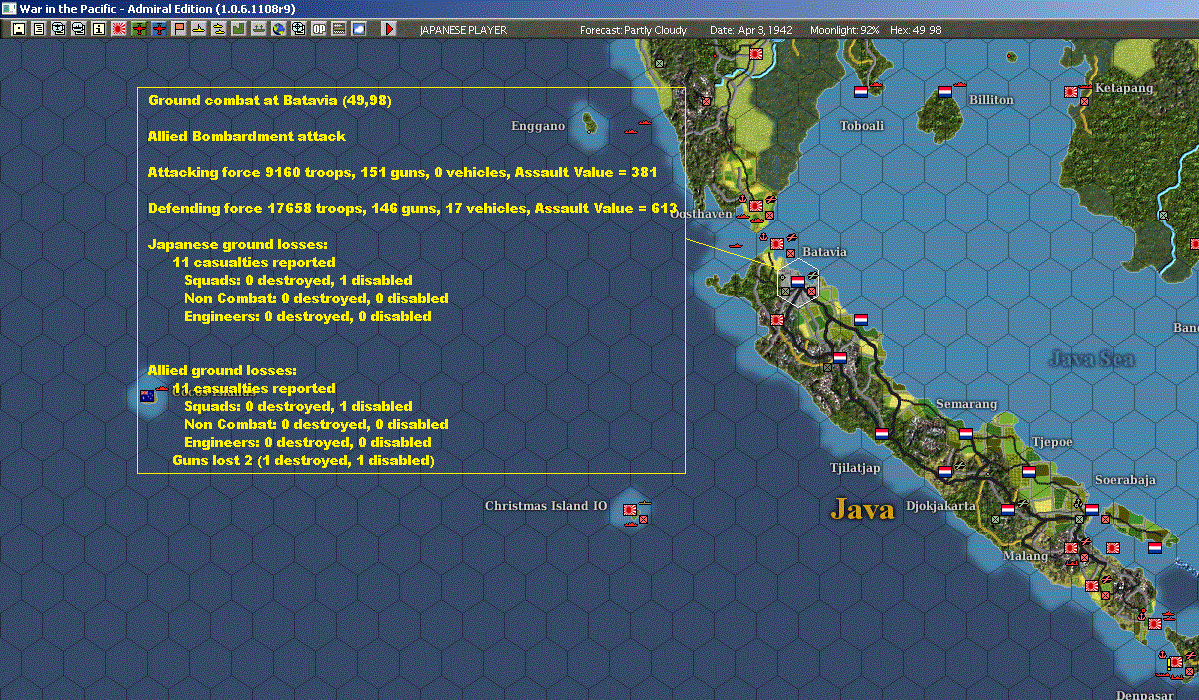Open the green industry chart icon

pos(239,29)
